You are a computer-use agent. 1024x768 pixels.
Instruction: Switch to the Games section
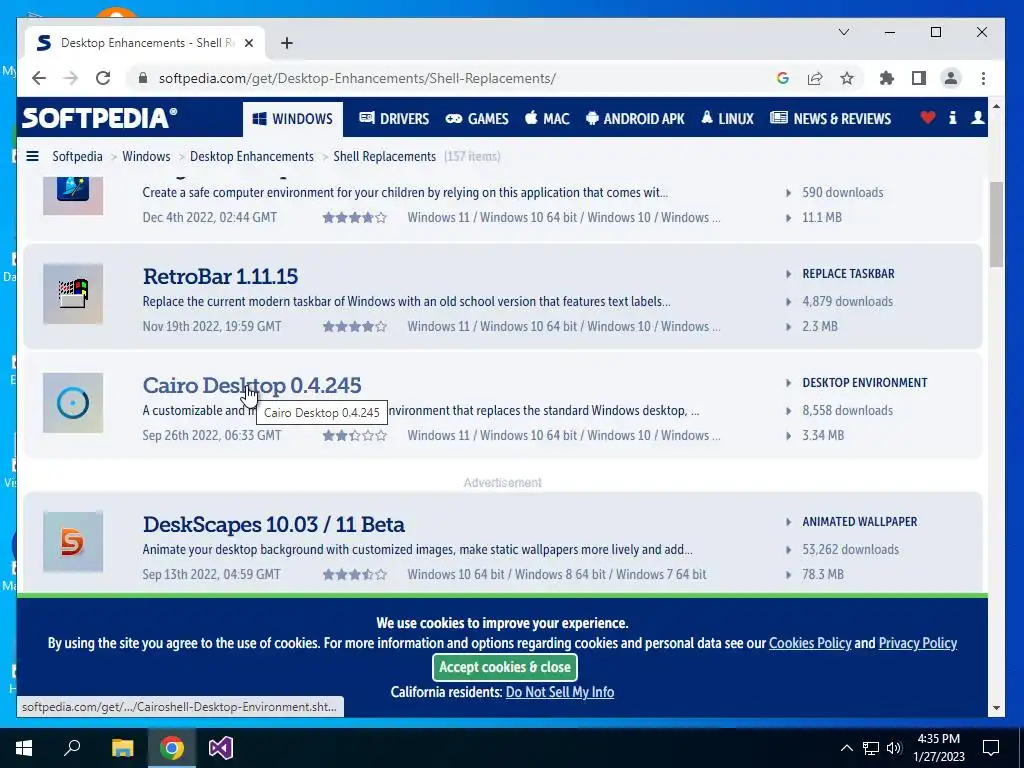[x=477, y=119]
